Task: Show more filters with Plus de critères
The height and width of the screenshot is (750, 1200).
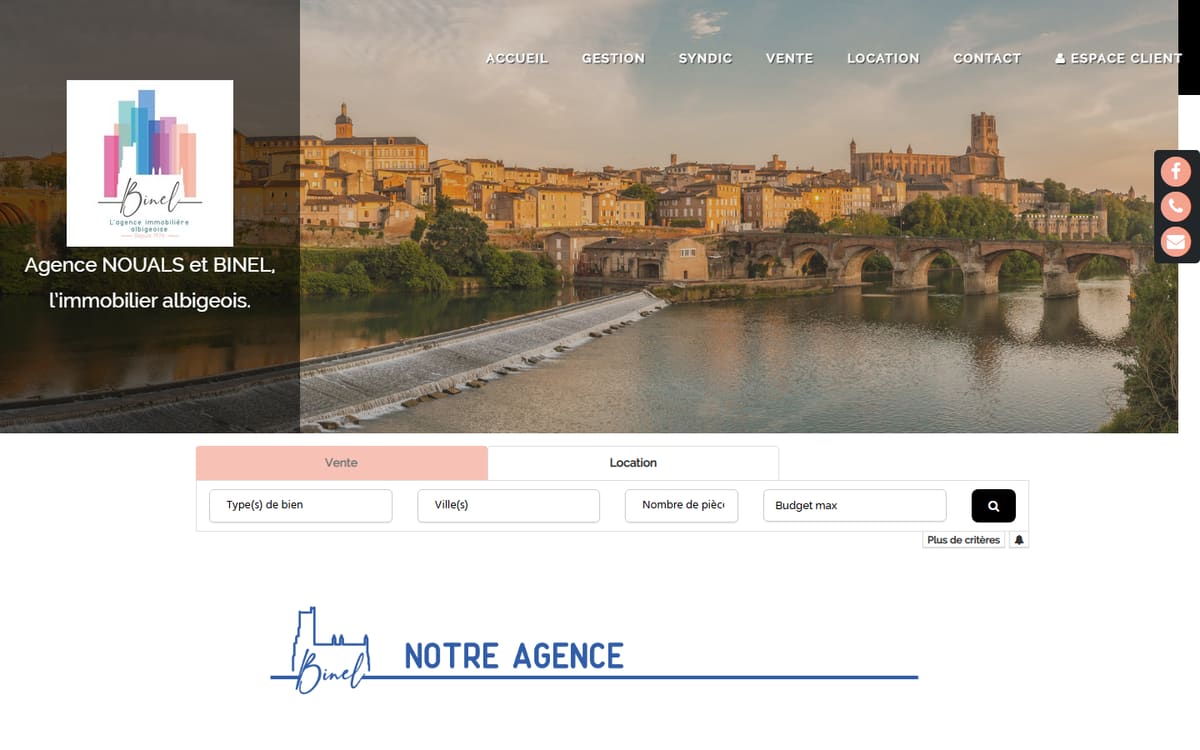Action: coord(963,540)
